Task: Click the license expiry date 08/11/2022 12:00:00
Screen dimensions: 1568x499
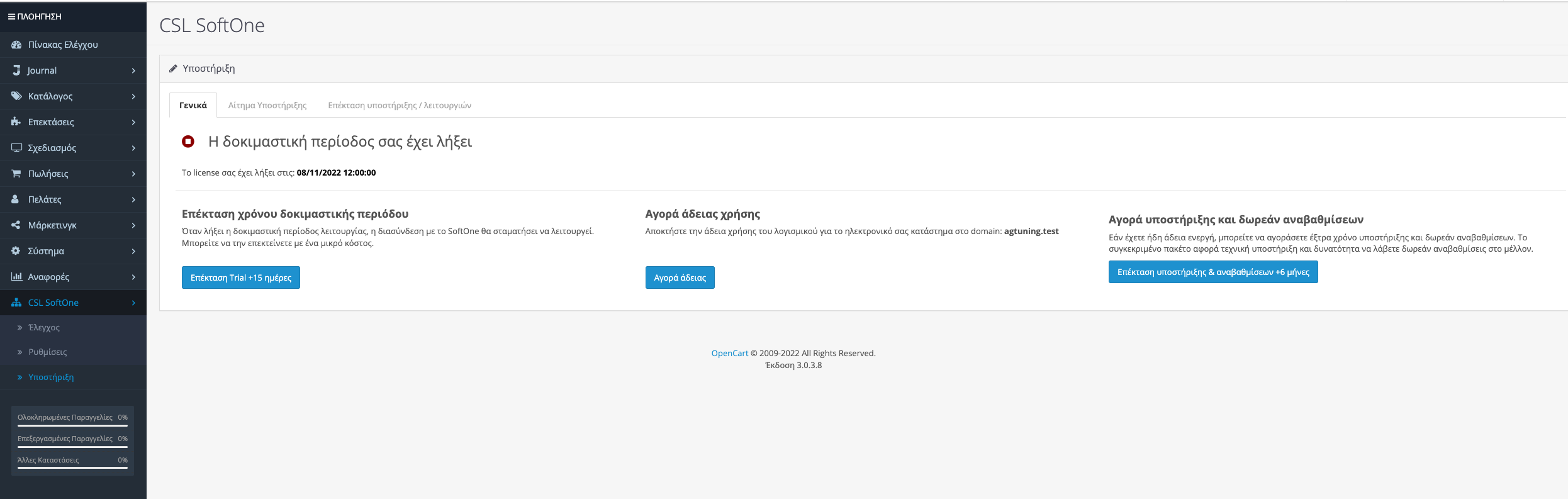Action: (x=336, y=172)
